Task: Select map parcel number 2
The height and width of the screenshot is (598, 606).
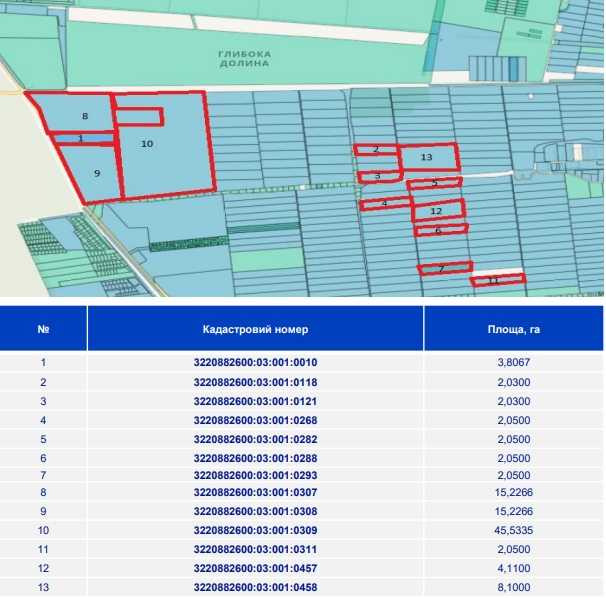Action: [376, 150]
